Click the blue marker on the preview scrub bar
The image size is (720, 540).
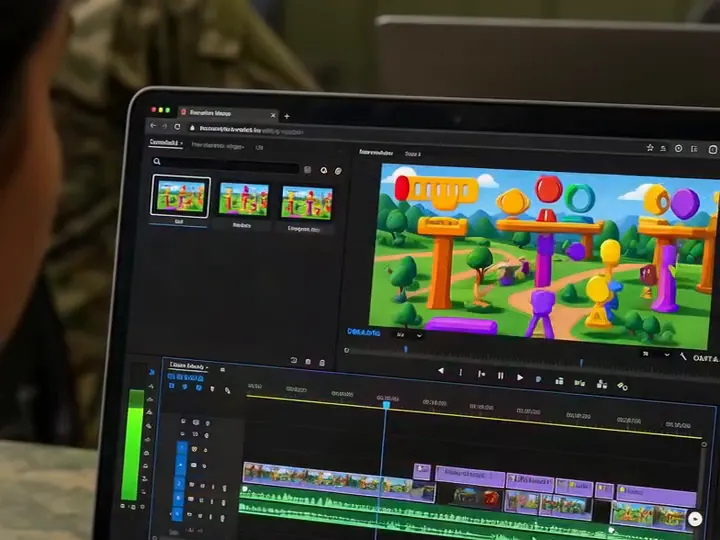pyautogui.click(x=405, y=349)
